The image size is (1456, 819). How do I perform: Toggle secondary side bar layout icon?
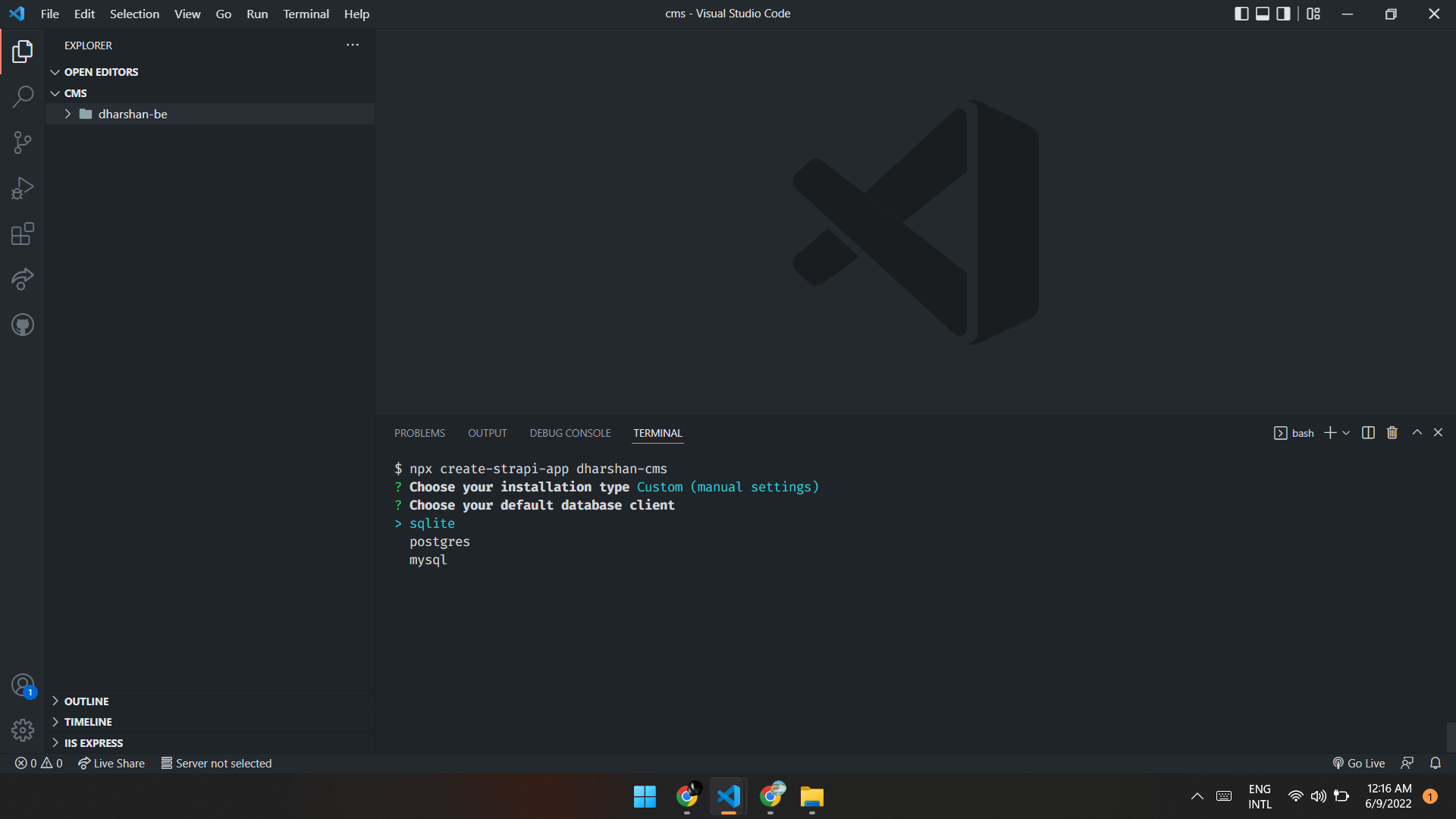coord(1283,14)
